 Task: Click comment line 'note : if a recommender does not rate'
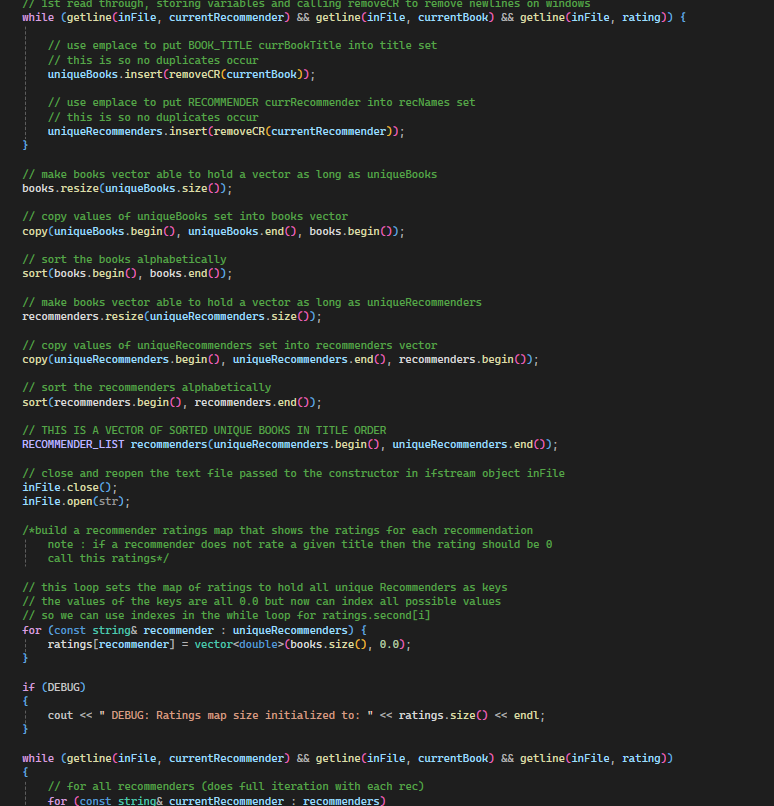coord(300,544)
